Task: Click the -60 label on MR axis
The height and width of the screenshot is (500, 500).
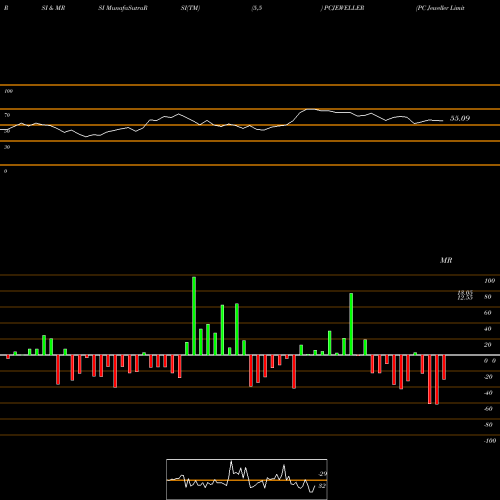Action: 488,409
